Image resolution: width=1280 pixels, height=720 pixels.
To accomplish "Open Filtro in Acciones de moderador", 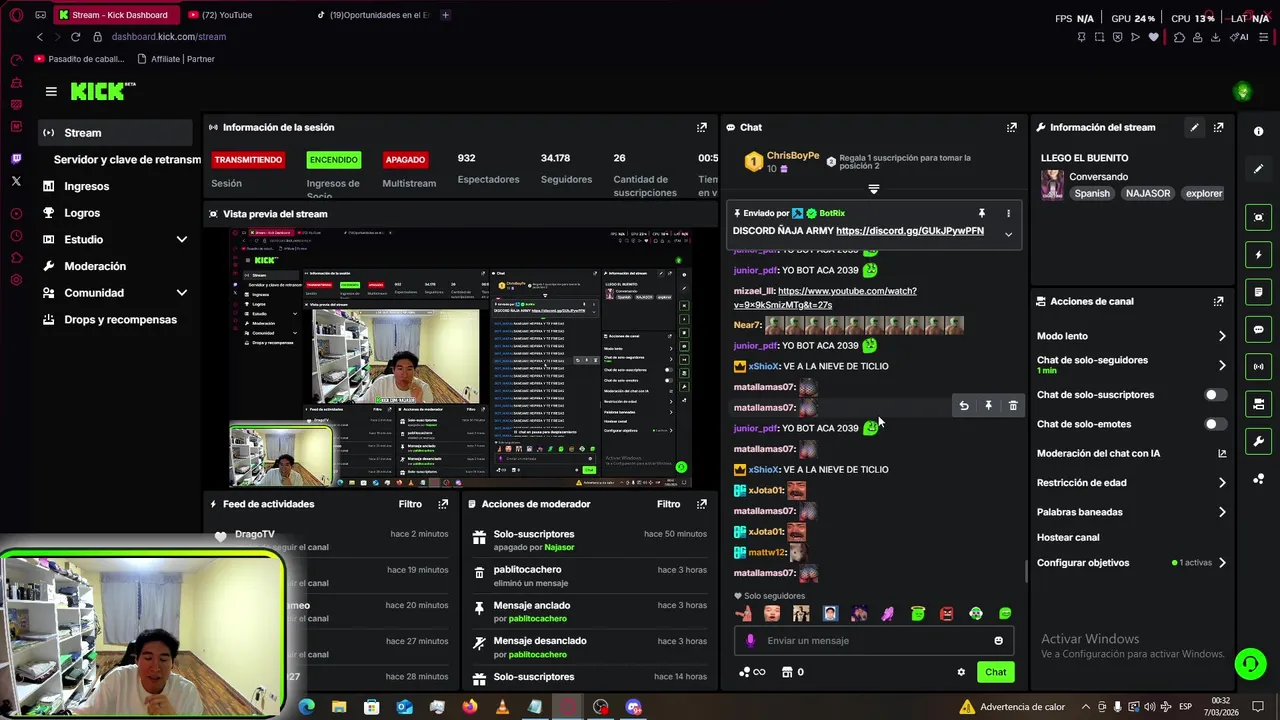I will 668,504.
